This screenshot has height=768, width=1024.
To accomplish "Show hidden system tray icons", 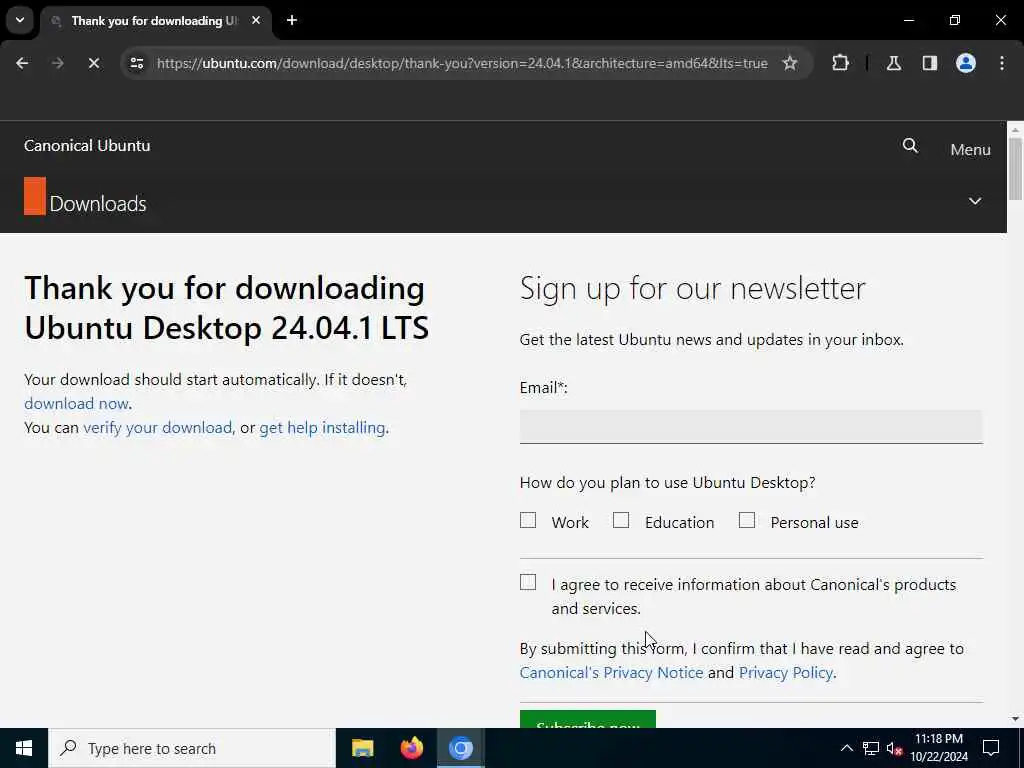I will point(846,748).
